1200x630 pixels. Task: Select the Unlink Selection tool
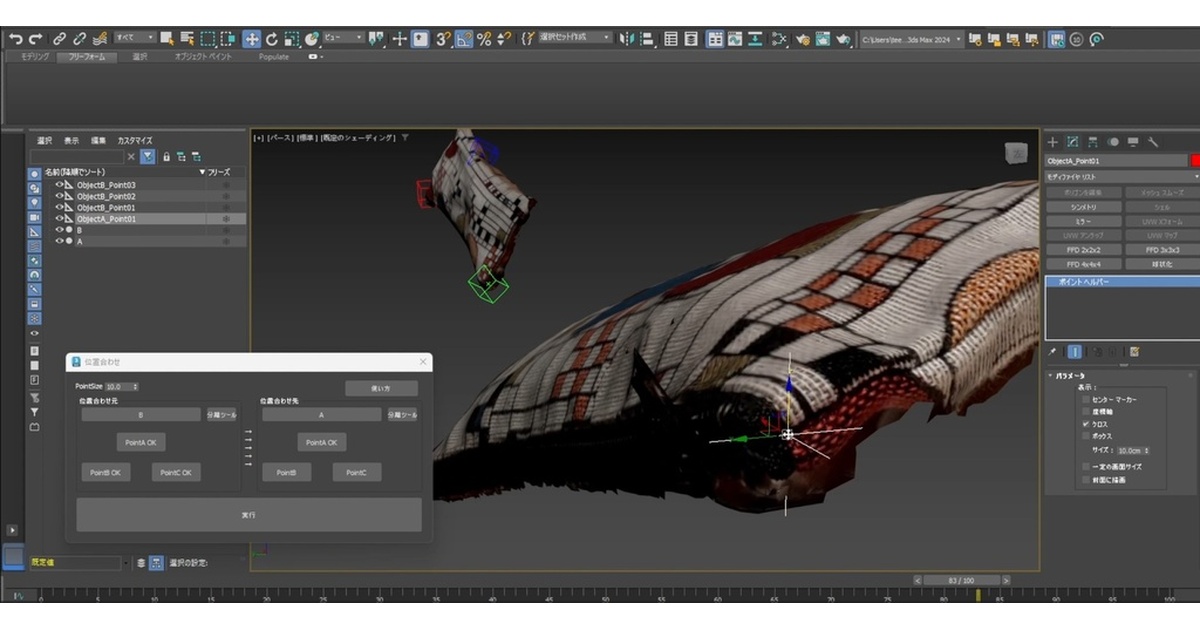[80, 38]
